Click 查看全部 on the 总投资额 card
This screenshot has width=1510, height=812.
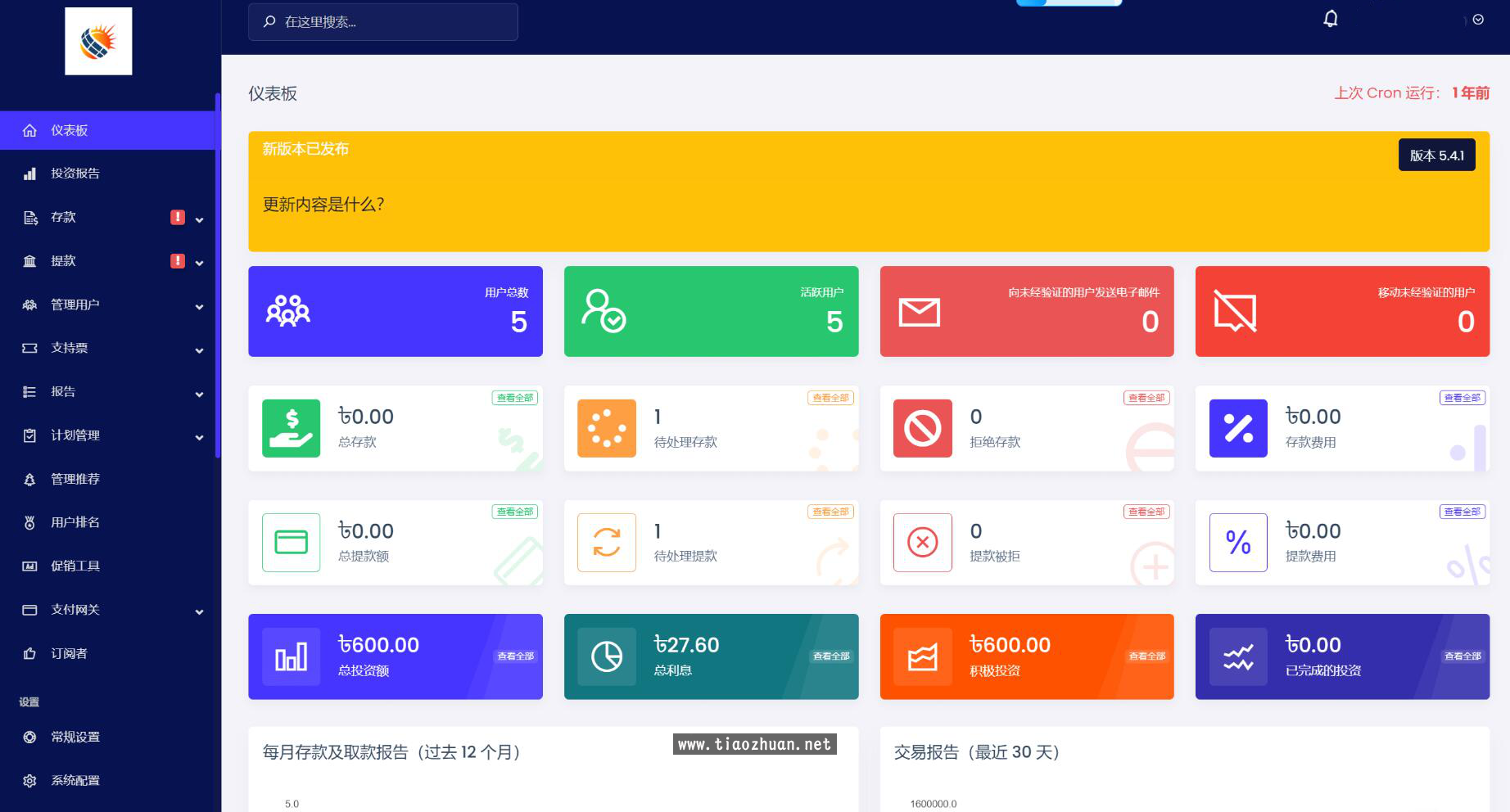pos(515,656)
